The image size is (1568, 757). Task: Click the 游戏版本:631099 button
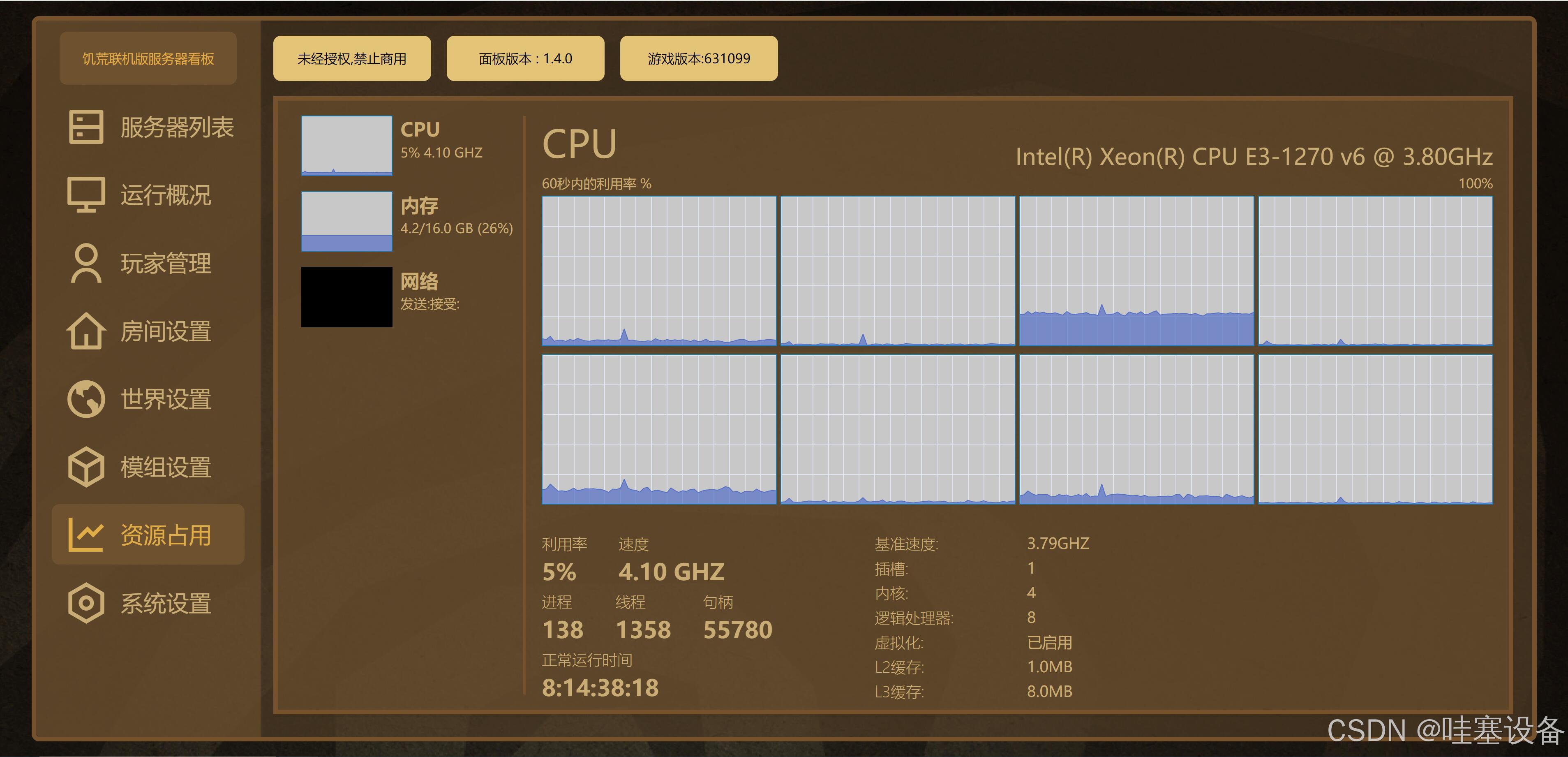tap(699, 58)
